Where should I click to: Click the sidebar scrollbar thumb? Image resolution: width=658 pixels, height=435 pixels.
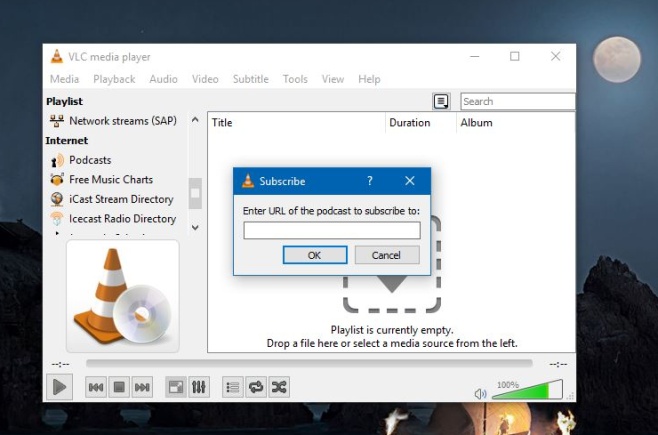point(195,193)
